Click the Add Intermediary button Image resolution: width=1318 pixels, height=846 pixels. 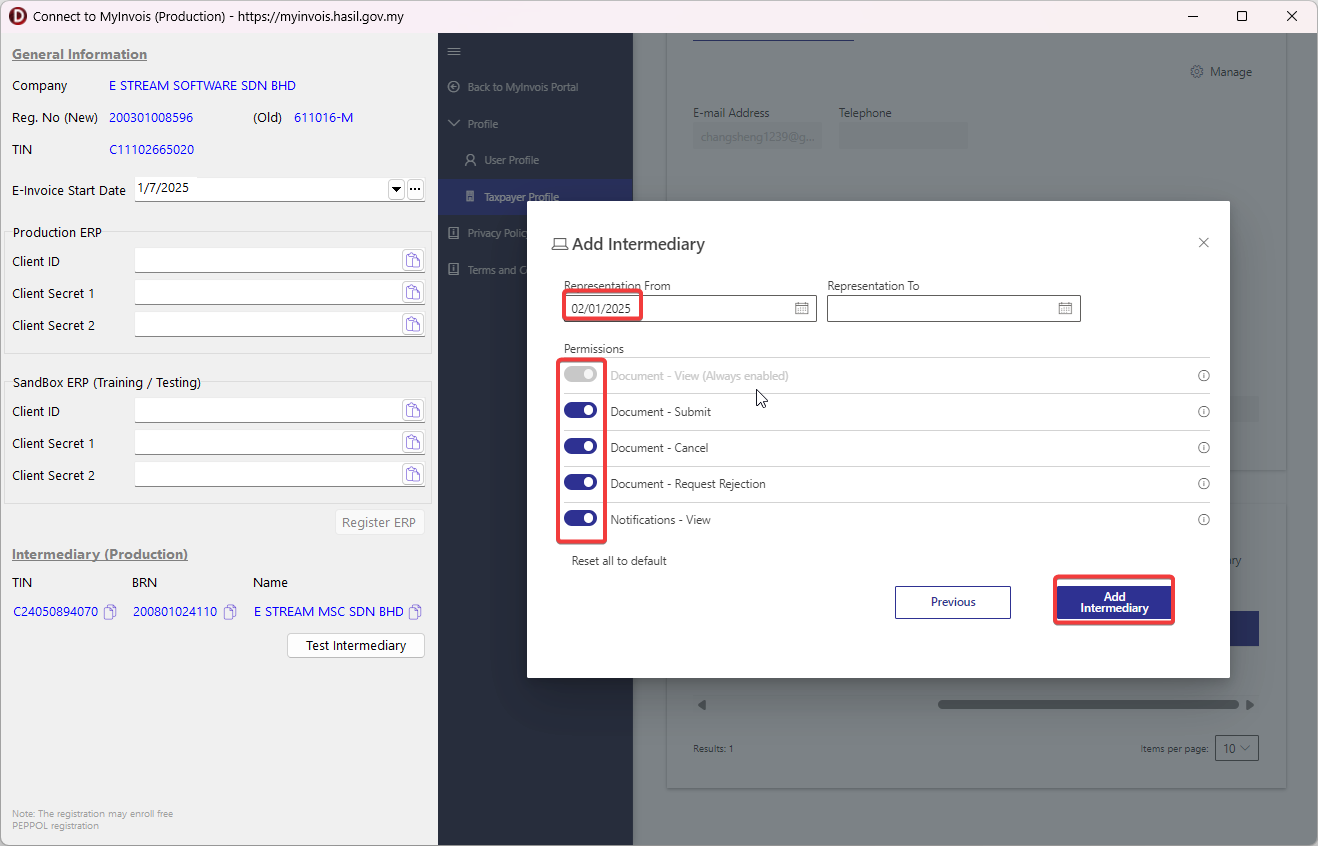(x=1114, y=602)
